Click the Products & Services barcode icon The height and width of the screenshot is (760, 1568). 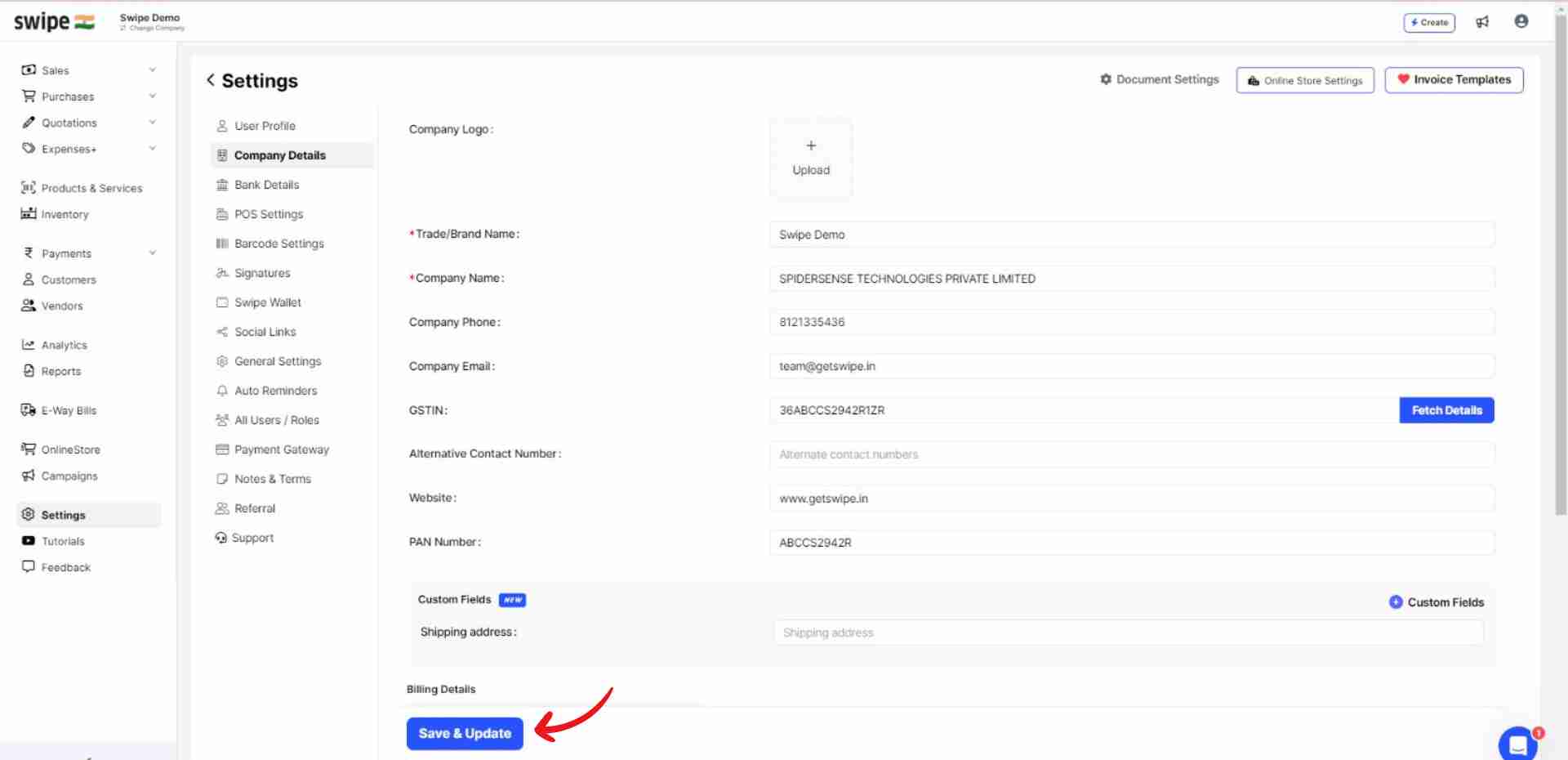29,188
